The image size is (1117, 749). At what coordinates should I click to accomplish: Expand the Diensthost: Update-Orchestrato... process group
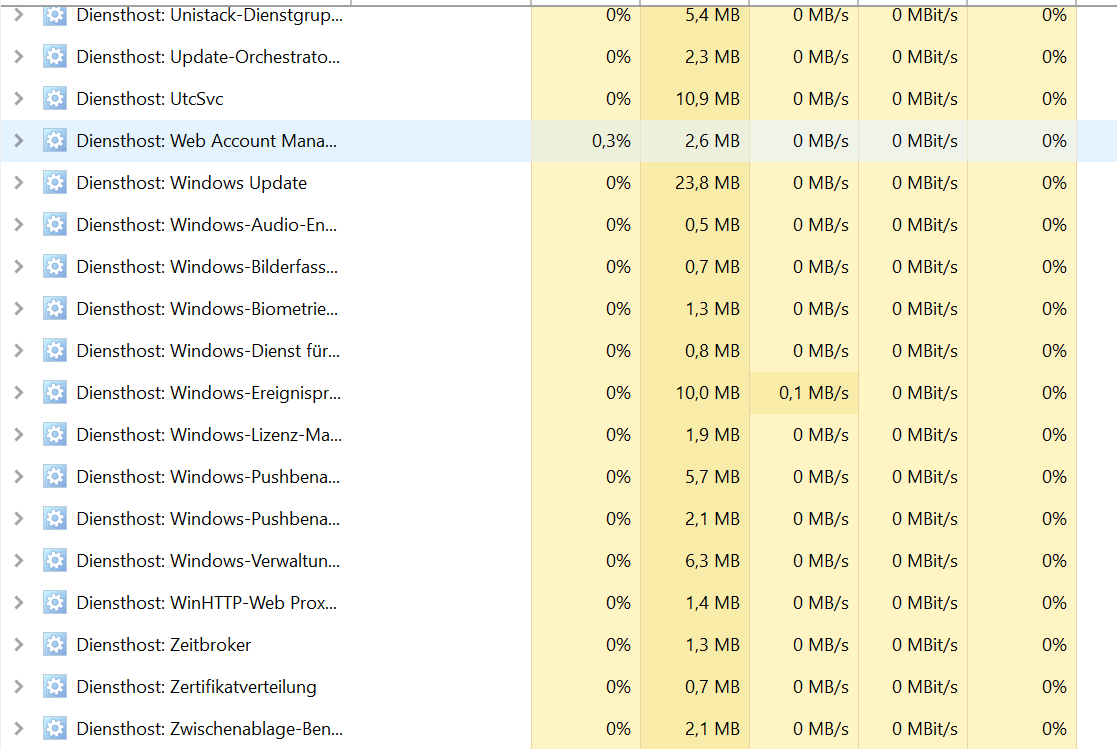(x=19, y=56)
